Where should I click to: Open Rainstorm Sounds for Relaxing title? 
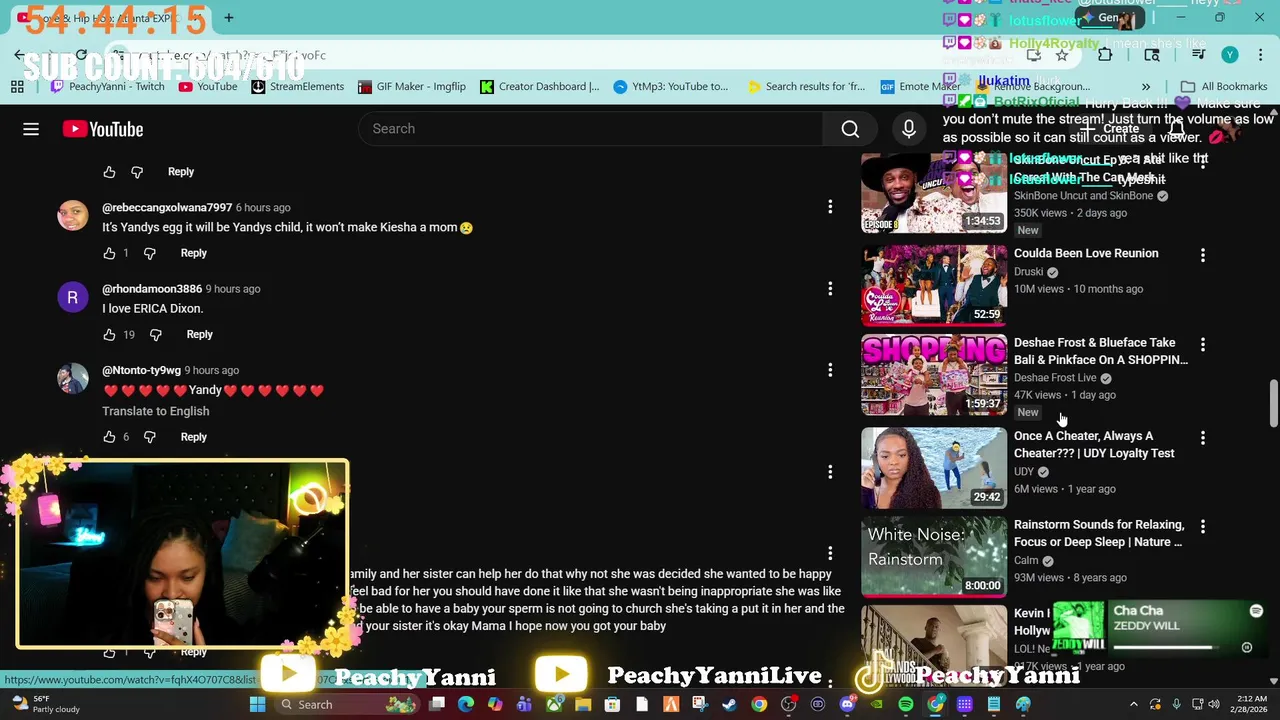coord(1099,533)
